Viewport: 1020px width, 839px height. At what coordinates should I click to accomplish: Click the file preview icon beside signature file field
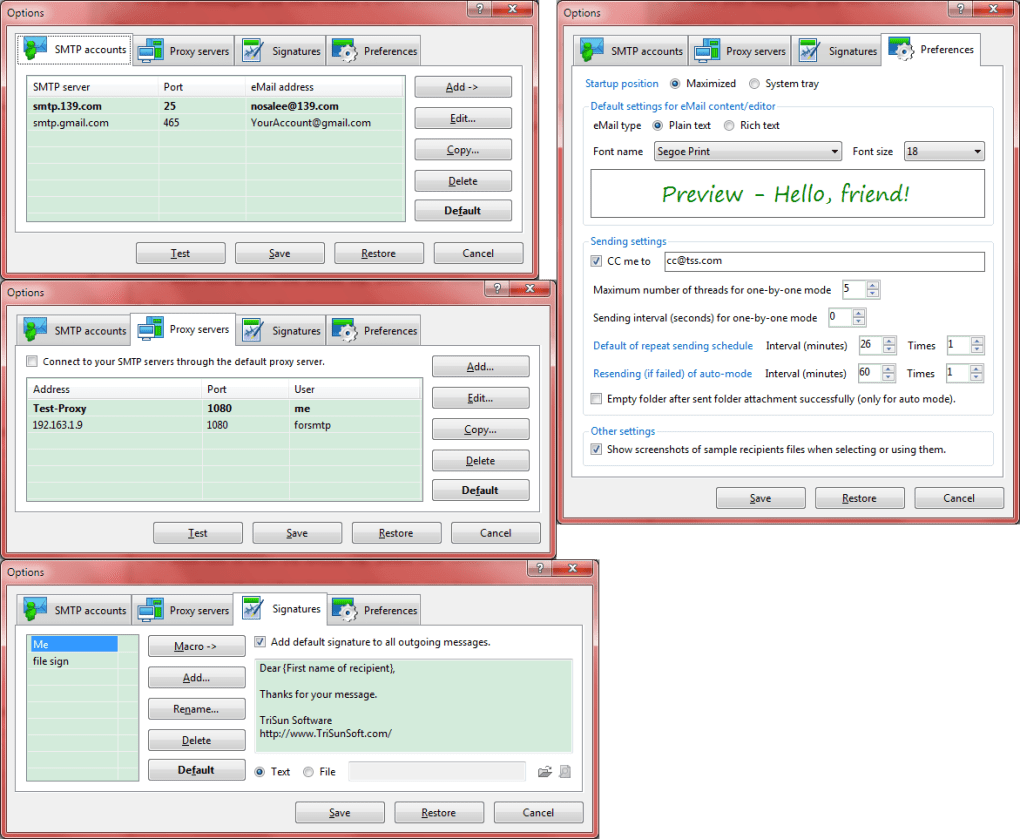click(563, 771)
